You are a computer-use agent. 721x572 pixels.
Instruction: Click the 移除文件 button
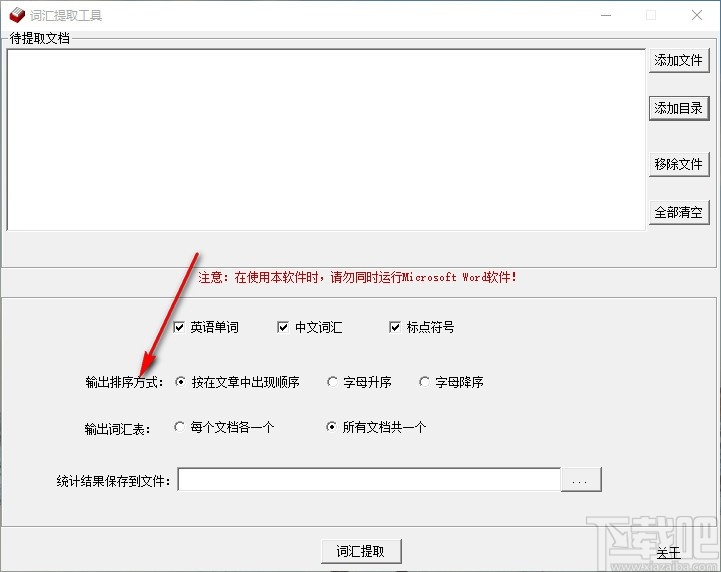pyautogui.click(x=679, y=164)
